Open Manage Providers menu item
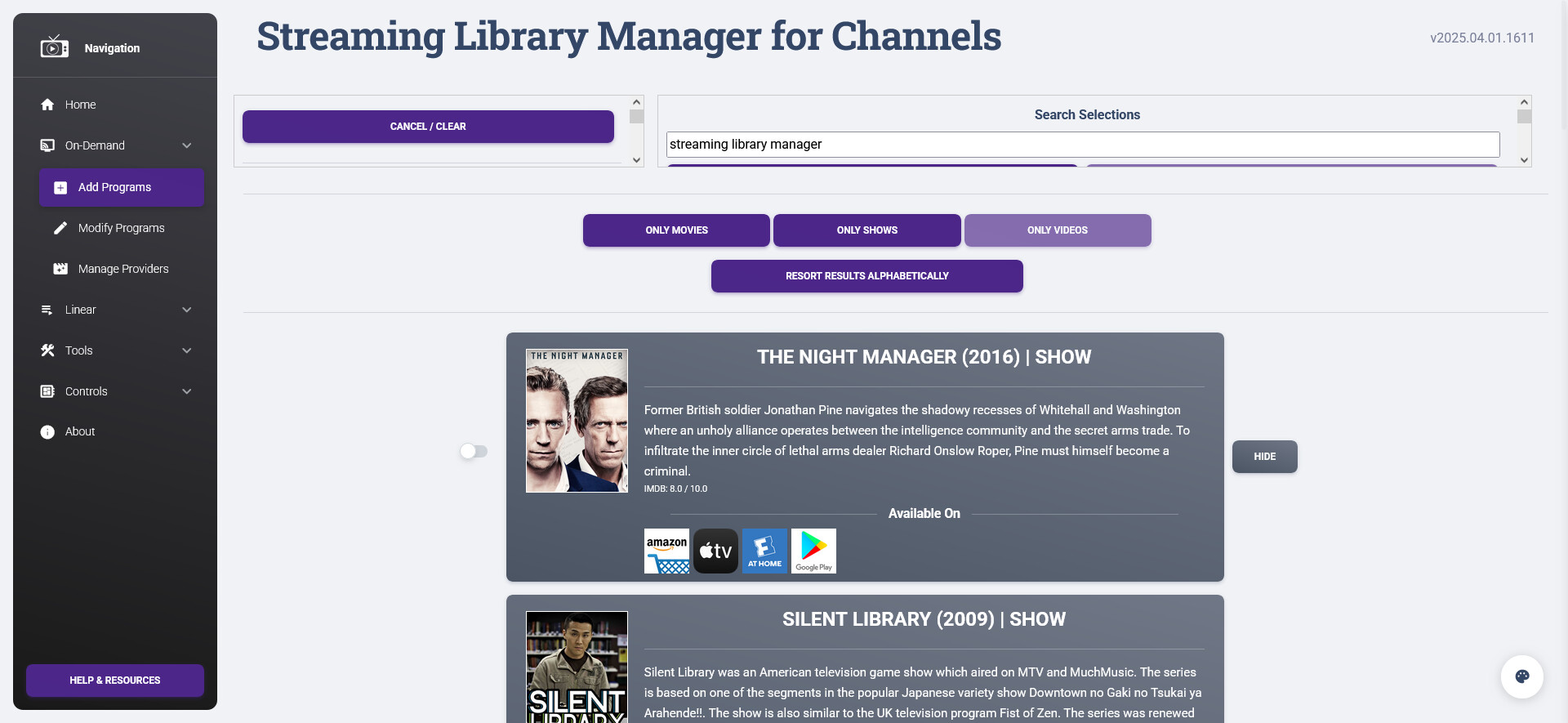Screen dimensions: 1568x723 pos(122,269)
